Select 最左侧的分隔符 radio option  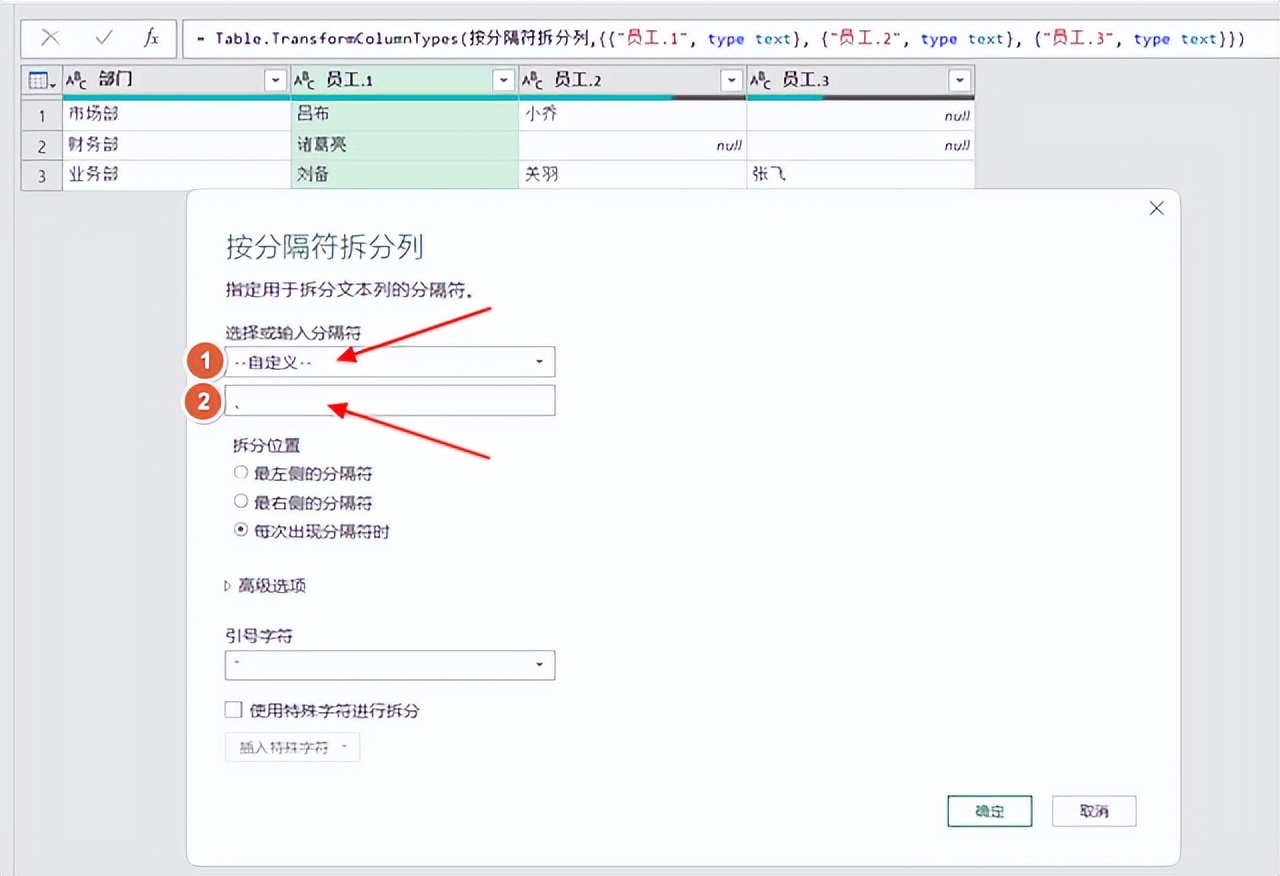coord(241,473)
